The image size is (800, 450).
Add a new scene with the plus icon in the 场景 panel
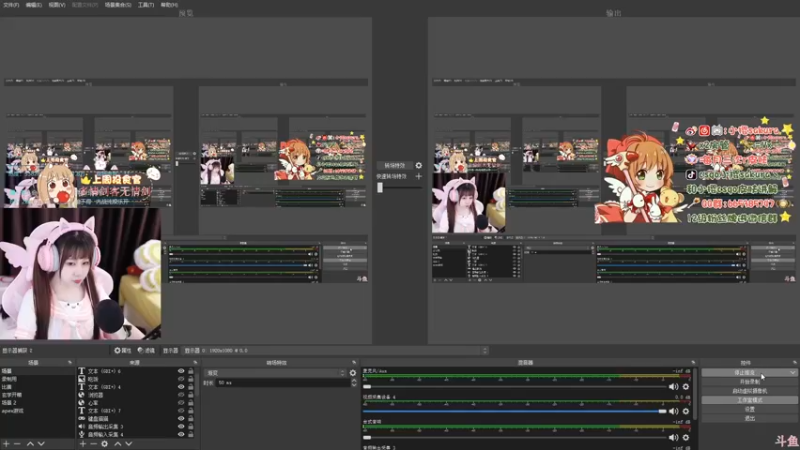(x=7, y=444)
